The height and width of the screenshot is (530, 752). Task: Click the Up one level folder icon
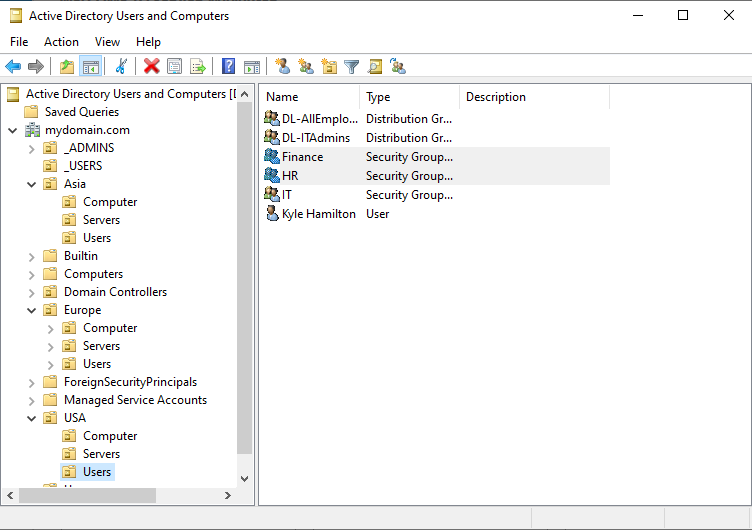click(x=67, y=67)
